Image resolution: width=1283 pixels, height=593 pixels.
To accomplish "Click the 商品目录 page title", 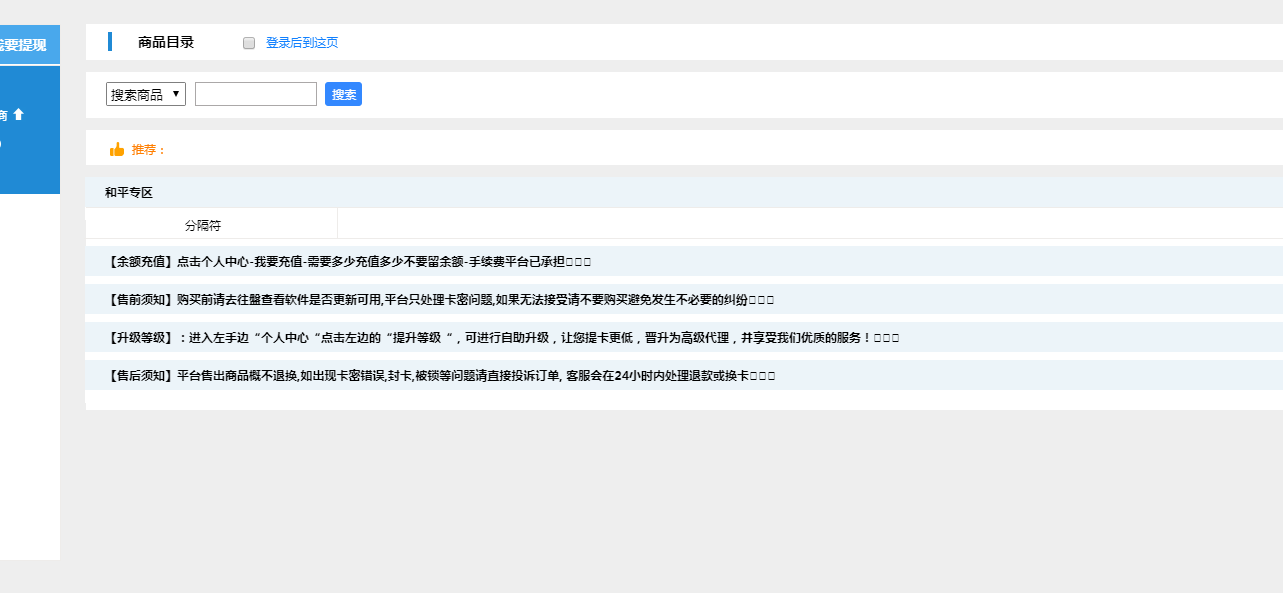I will 166,42.
